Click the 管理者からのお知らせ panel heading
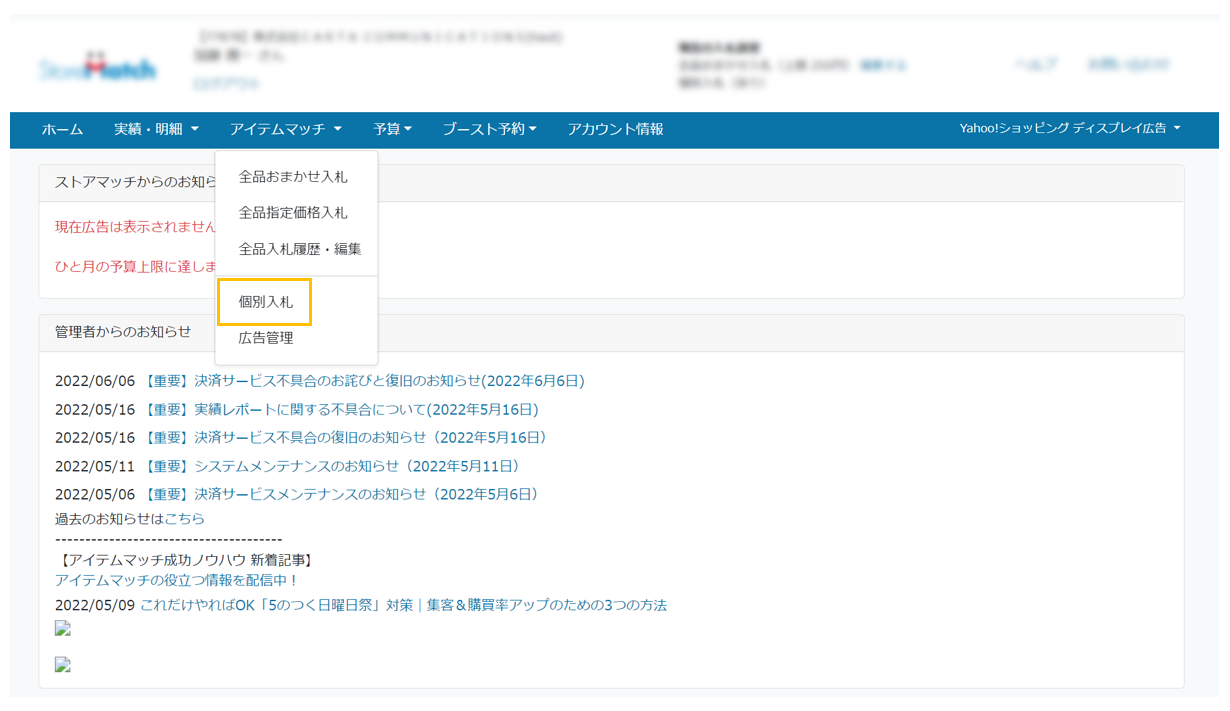 point(123,331)
